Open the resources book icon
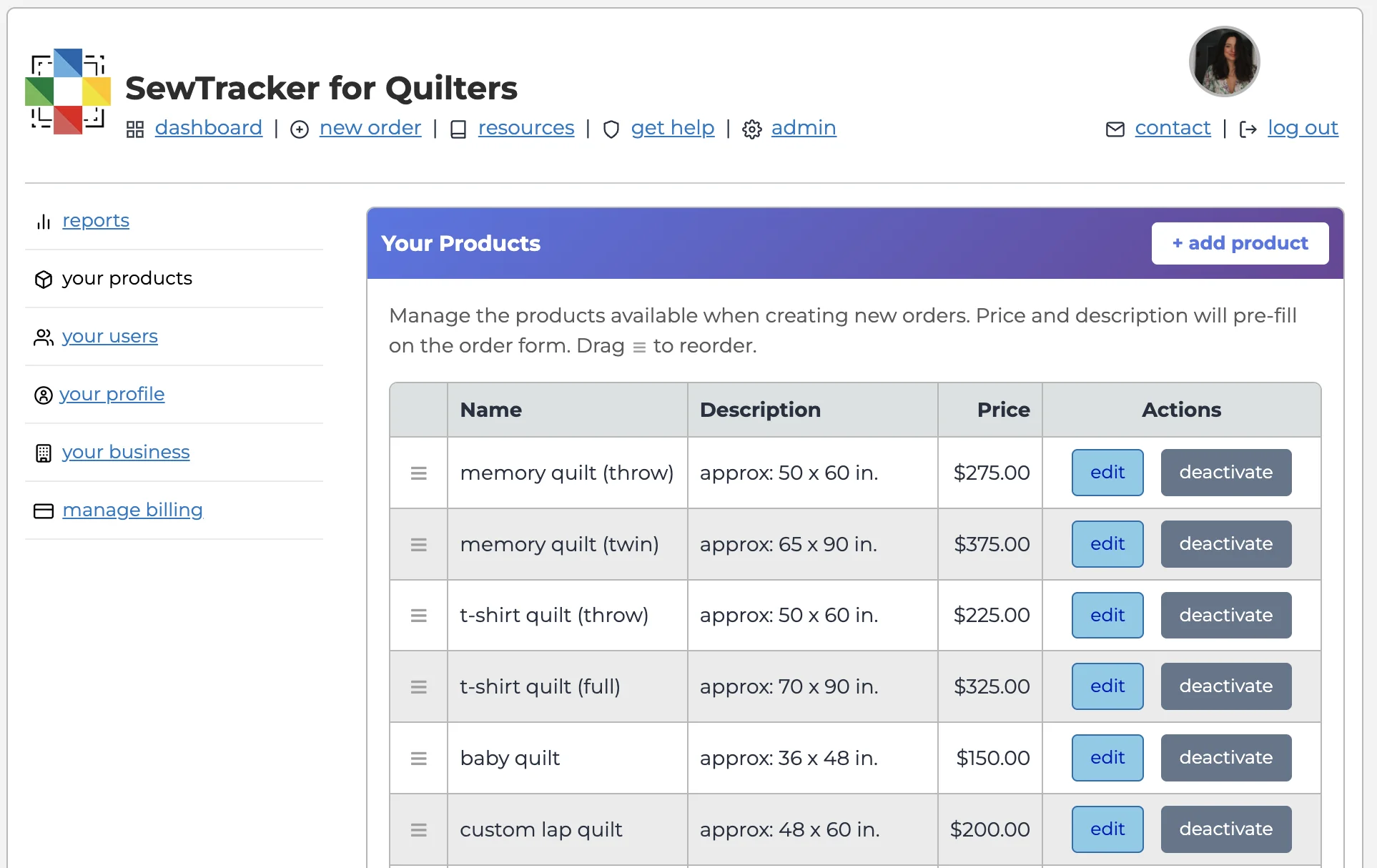The image size is (1377, 868). [458, 129]
